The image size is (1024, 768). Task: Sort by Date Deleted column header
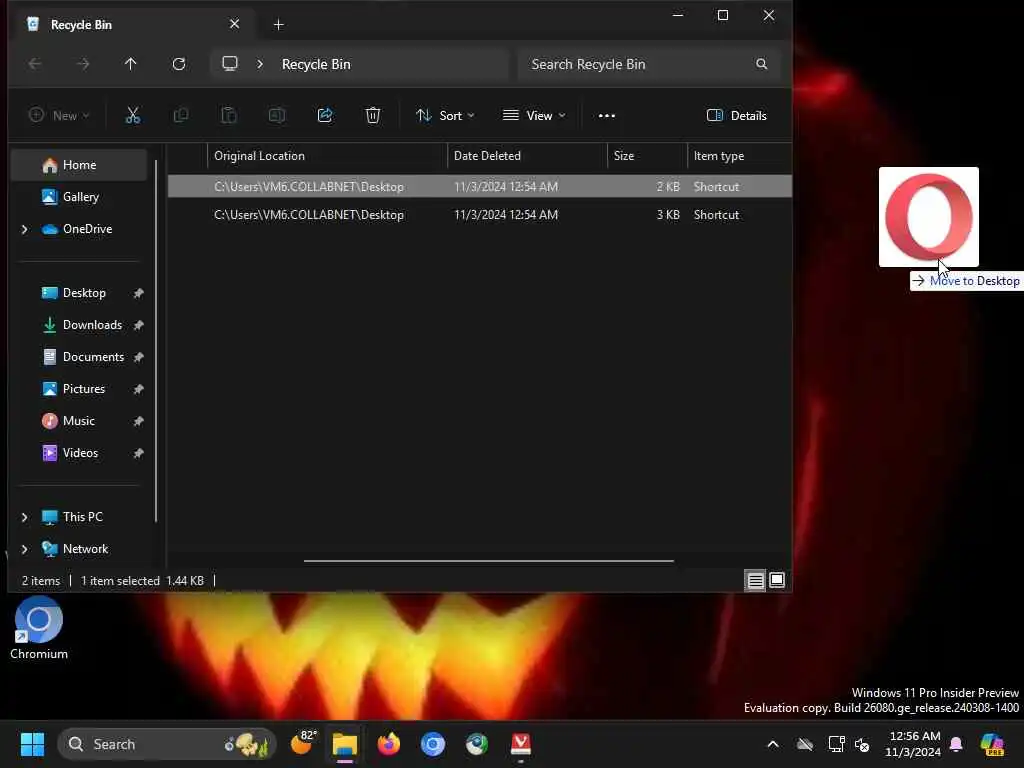click(x=527, y=156)
